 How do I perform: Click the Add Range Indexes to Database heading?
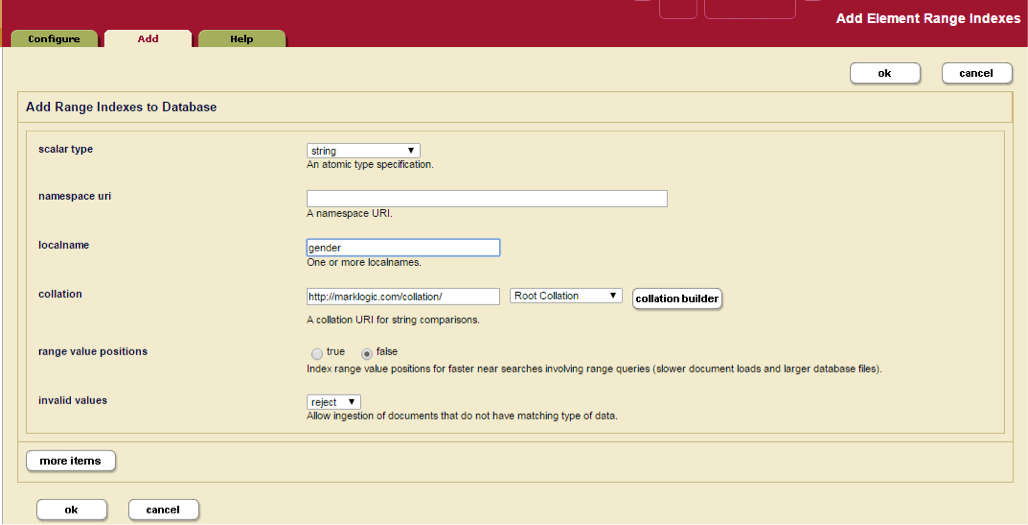click(121, 107)
